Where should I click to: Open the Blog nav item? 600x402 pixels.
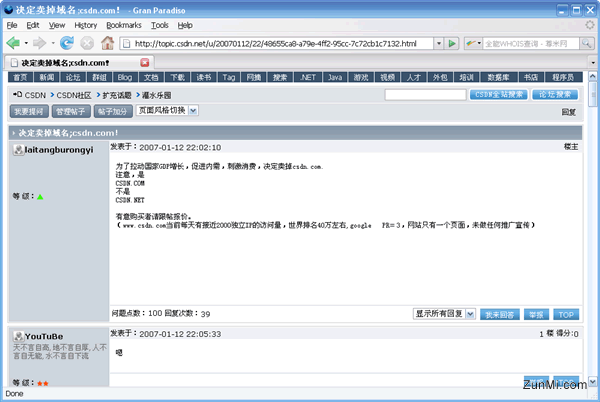coord(125,77)
